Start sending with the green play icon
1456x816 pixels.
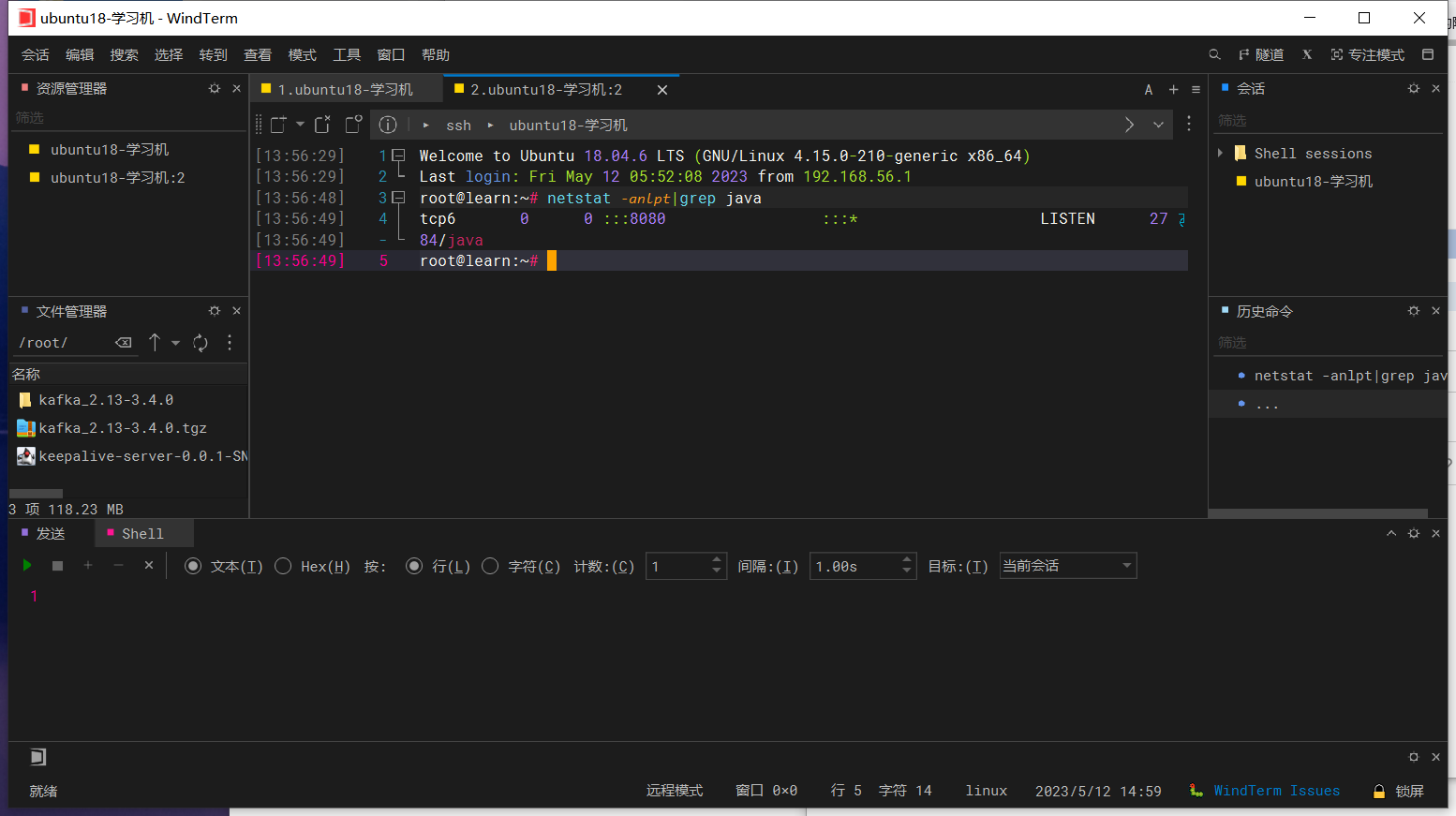click(26, 565)
